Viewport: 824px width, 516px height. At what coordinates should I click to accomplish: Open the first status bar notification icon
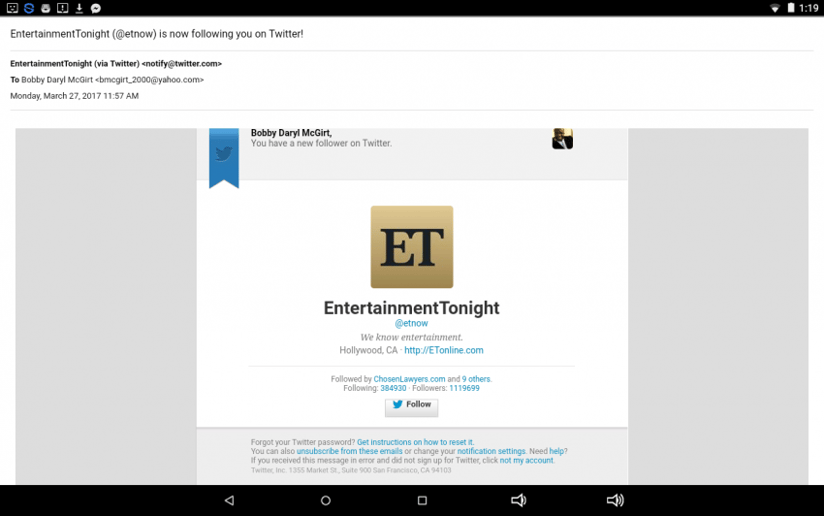12,8
